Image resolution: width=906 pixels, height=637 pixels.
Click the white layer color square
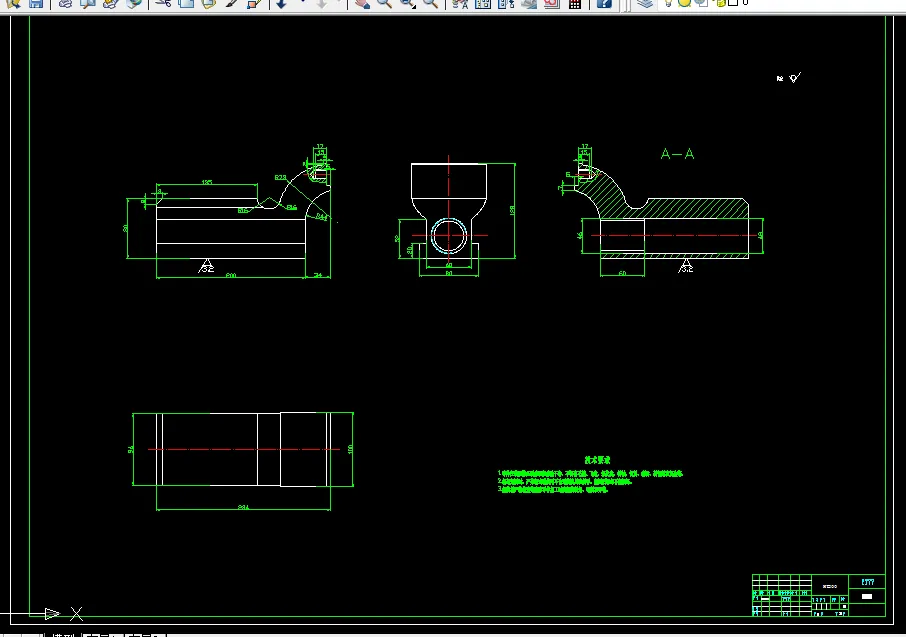733,2
